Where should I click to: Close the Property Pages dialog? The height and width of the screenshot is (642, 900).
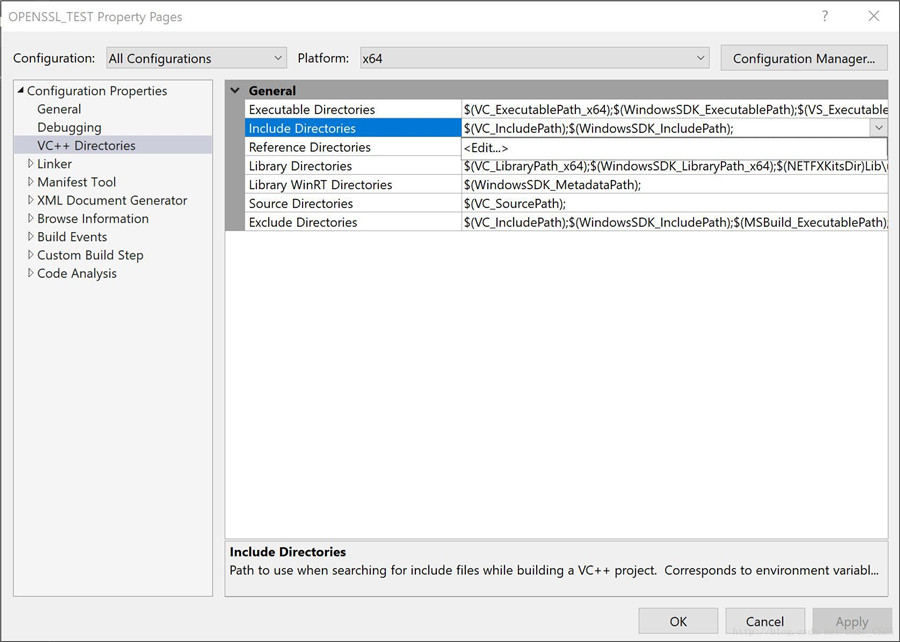tap(874, 16)
